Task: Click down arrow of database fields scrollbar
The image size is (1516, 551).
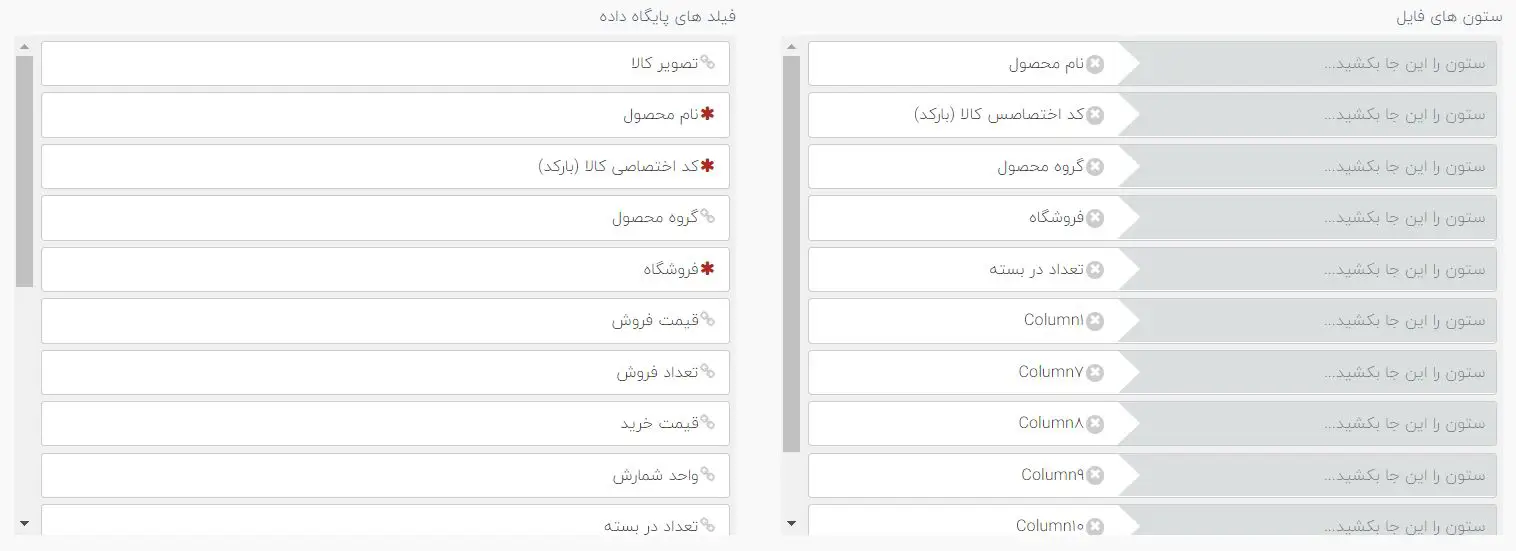Action: [24, 522]
